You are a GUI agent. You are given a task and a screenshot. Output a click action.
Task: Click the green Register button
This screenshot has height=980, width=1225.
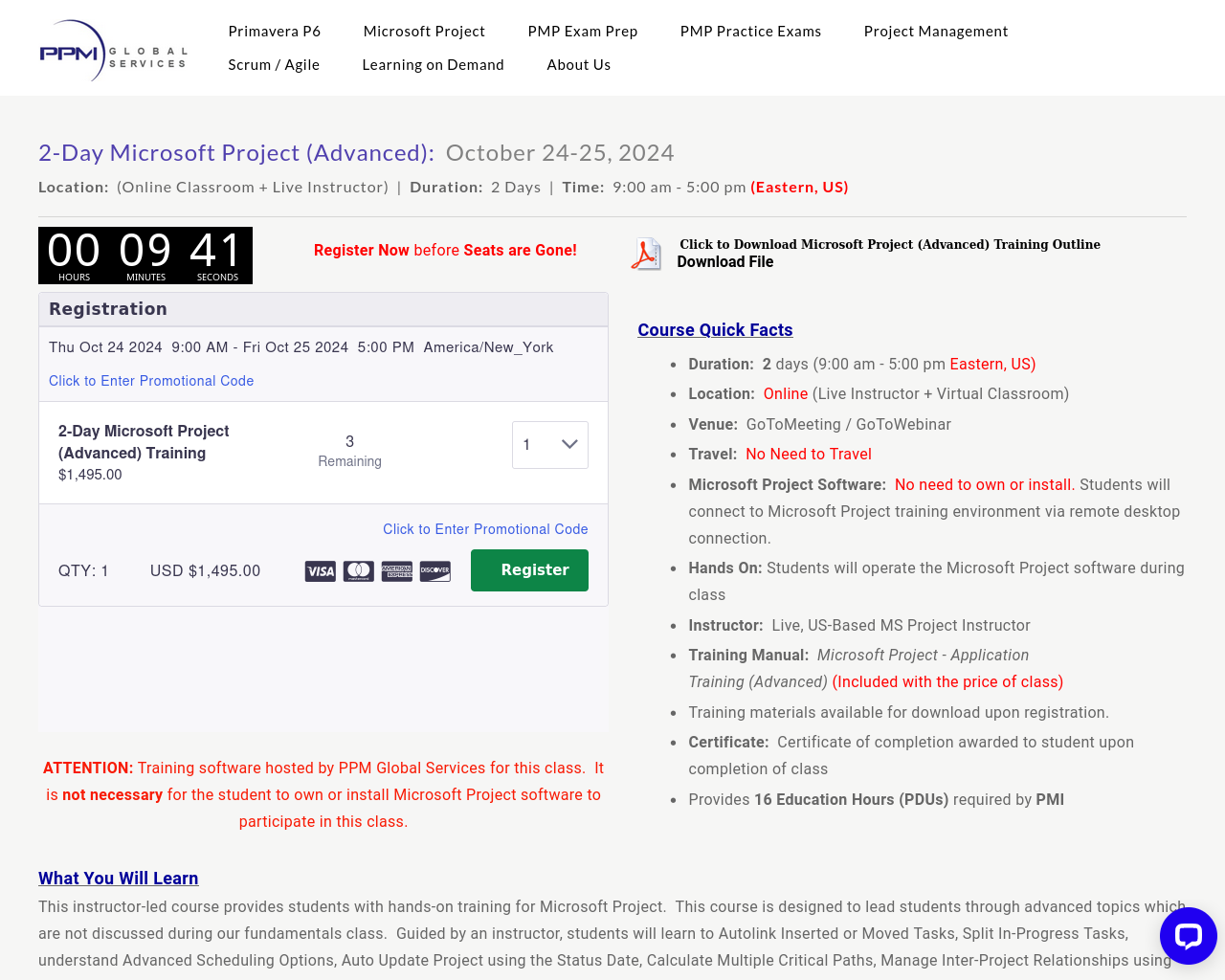pos(529,570)
